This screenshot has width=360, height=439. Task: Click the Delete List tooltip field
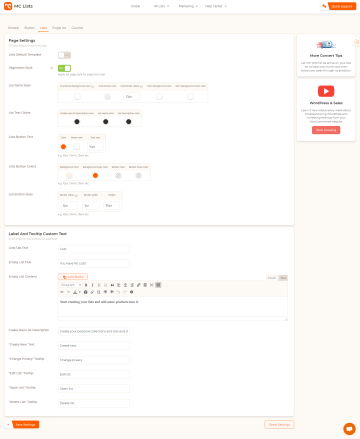coord(94,403)
